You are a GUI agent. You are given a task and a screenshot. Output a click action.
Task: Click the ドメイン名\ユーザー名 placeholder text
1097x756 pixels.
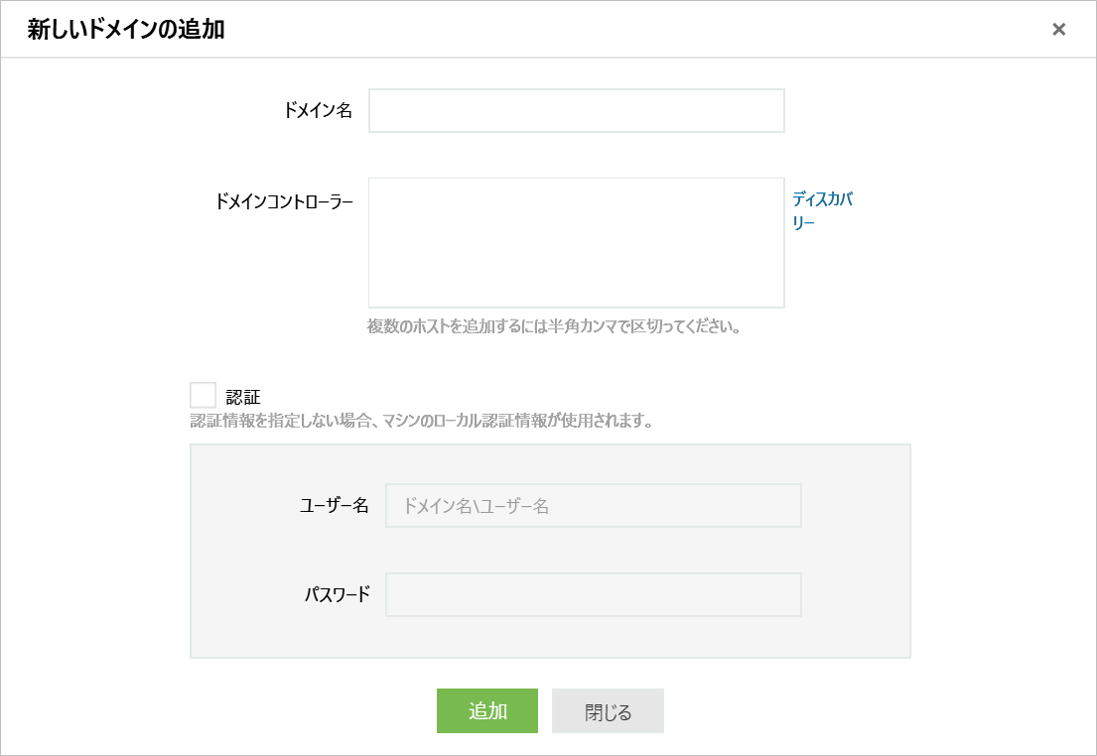click(x=476, y=506)
